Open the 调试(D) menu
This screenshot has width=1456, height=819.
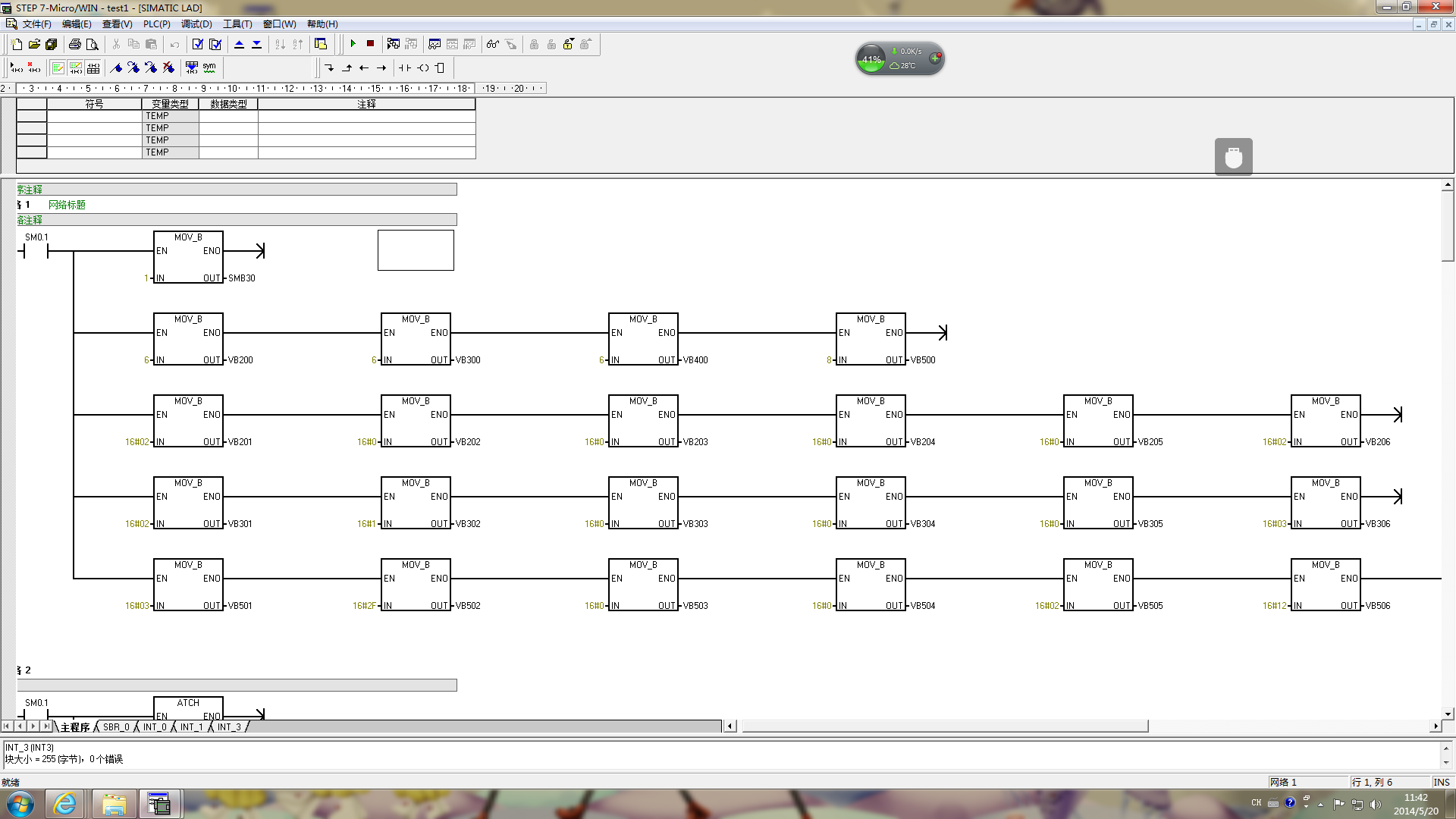(196, 24)
